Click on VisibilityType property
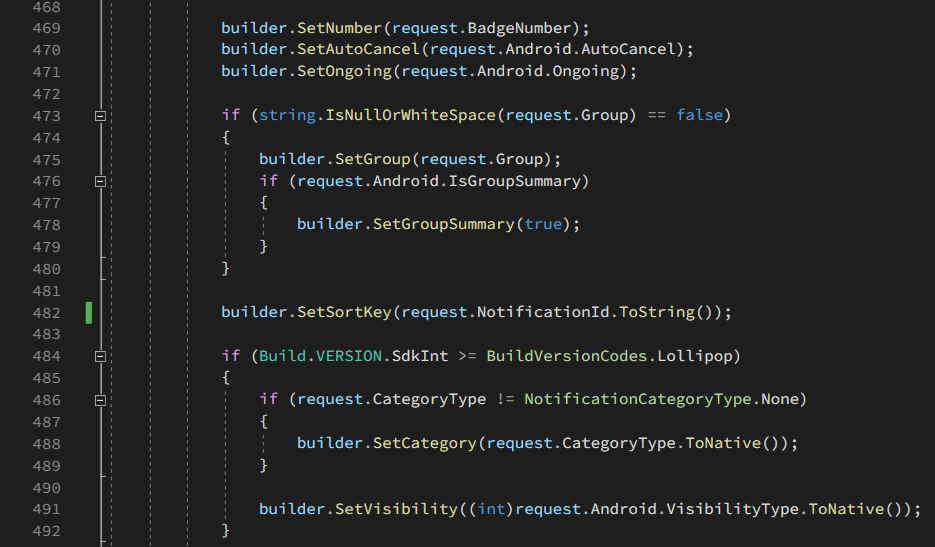The width and height of the screenshot is (935, 547). click(733, 508)
